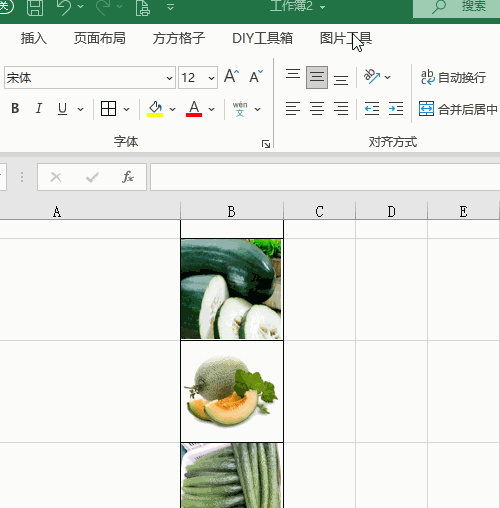Open the font size 12 dropdown

[211, 78]
